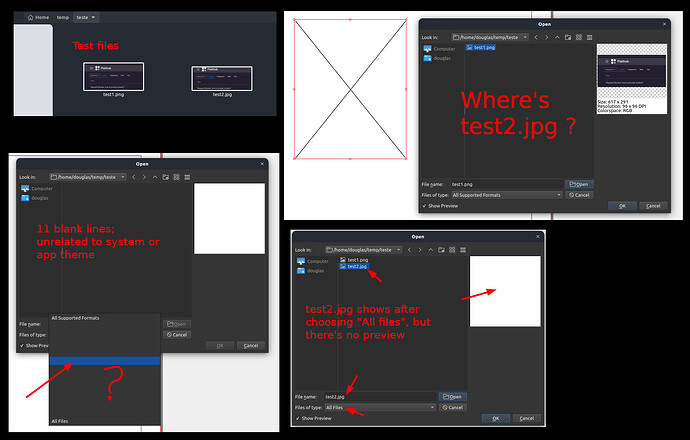Image resolution: width=690 pixels, height=440 pixels.
Task: Go to temp folder in file manager path bar
Action: click(x=63, y=18)
